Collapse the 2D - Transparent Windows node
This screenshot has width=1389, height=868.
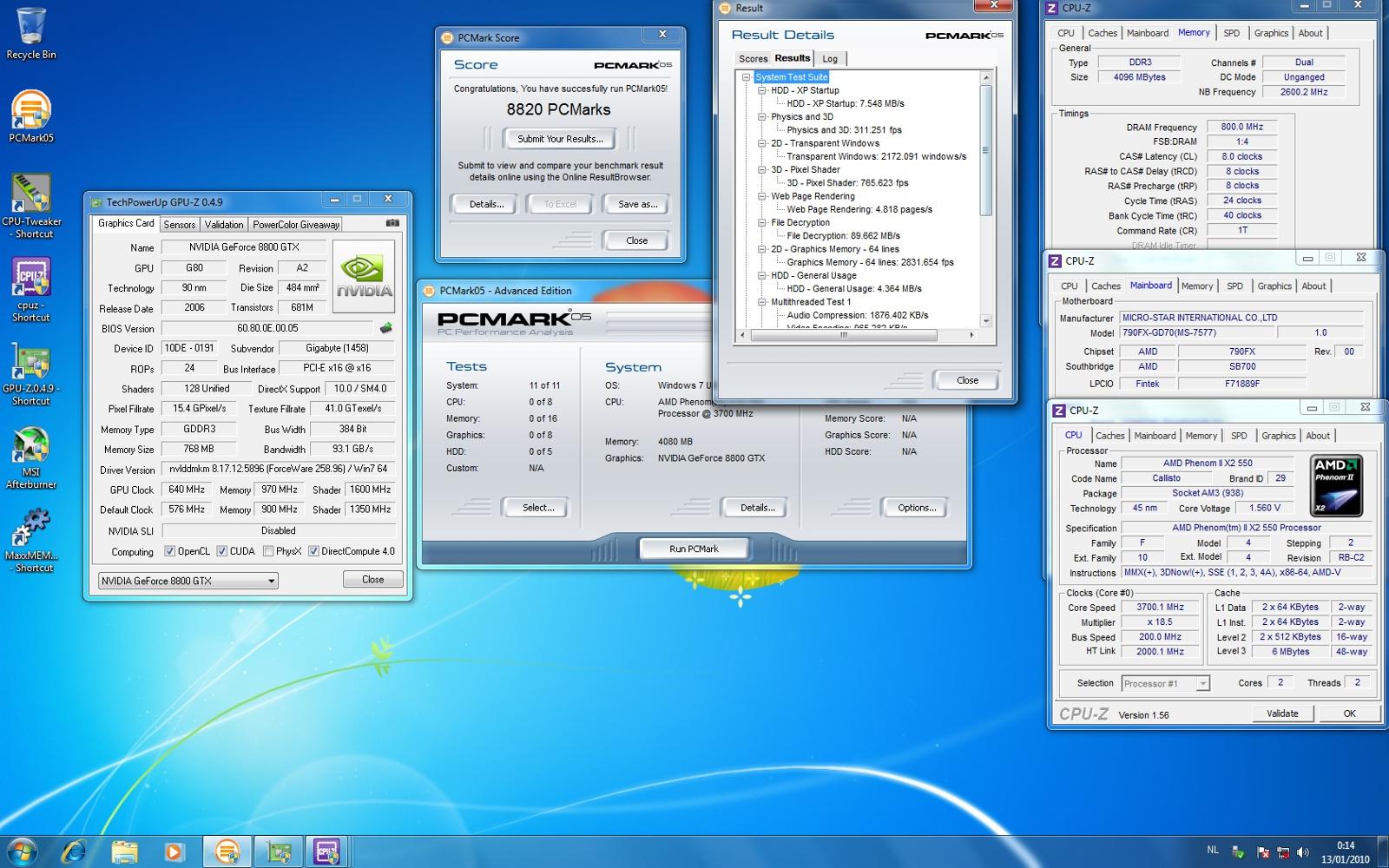click(761, 143)
